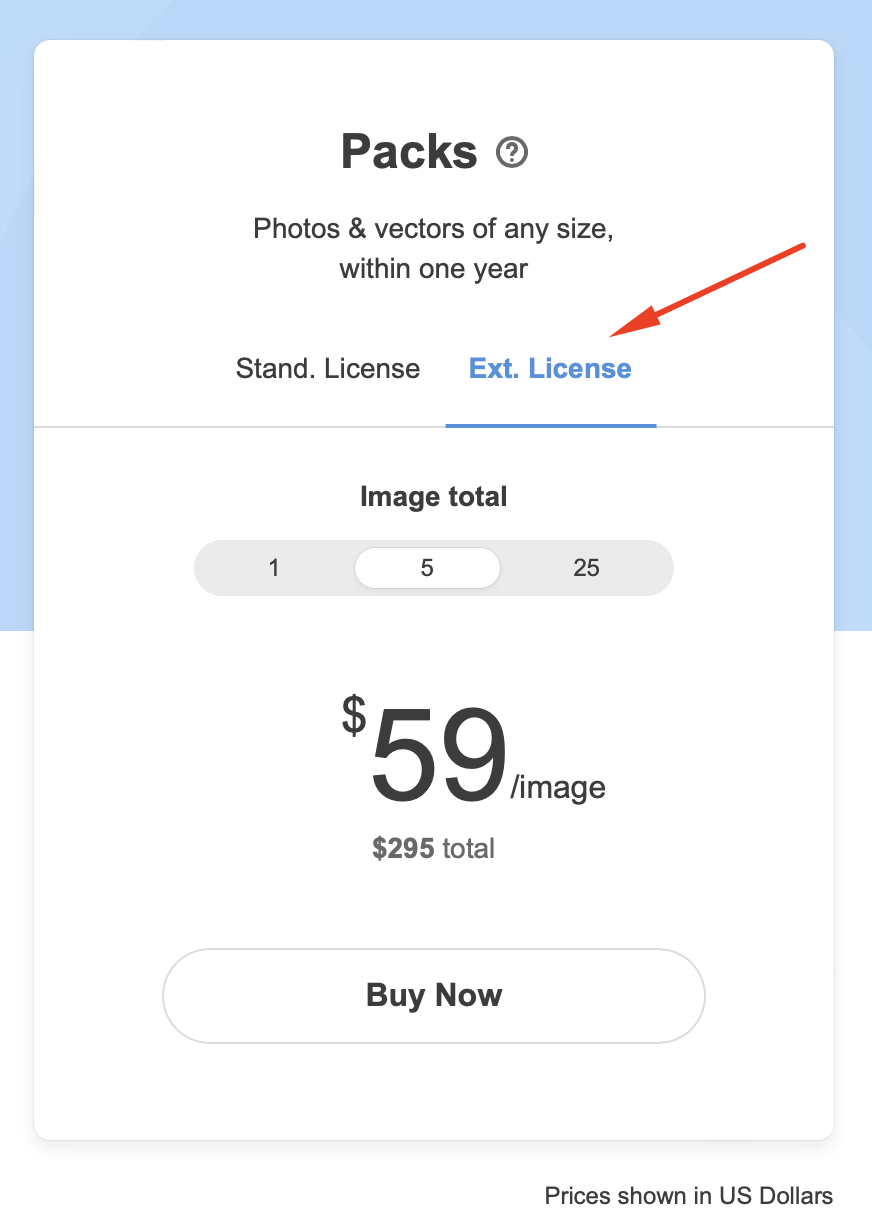The height and width of the screenshot is (1230, 872).
Task: Select the $295 total price text
Action: [x=433, y=848]
